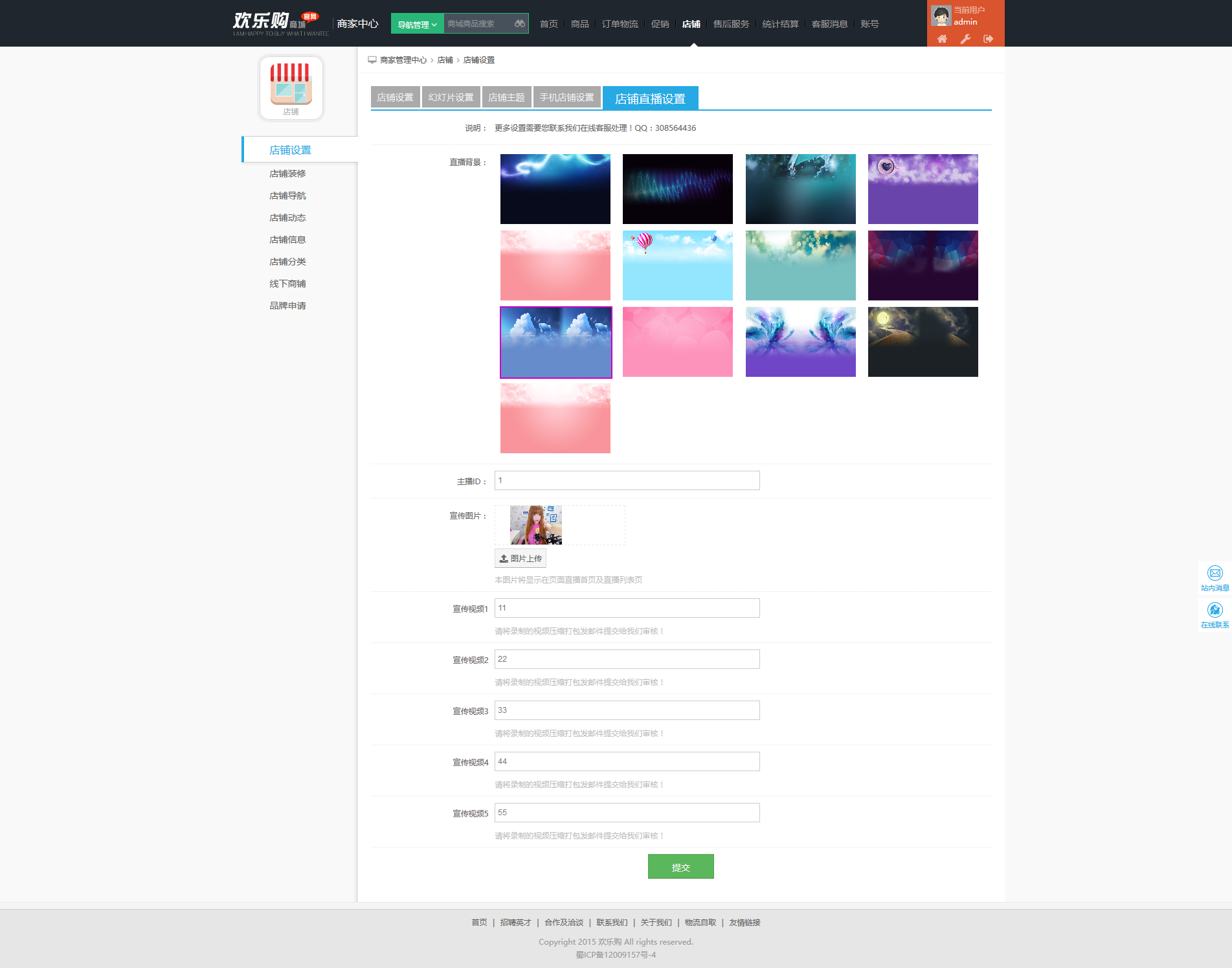Click the home icon under admin
This screenshot has width=1232, height=968.
[942, 39]
